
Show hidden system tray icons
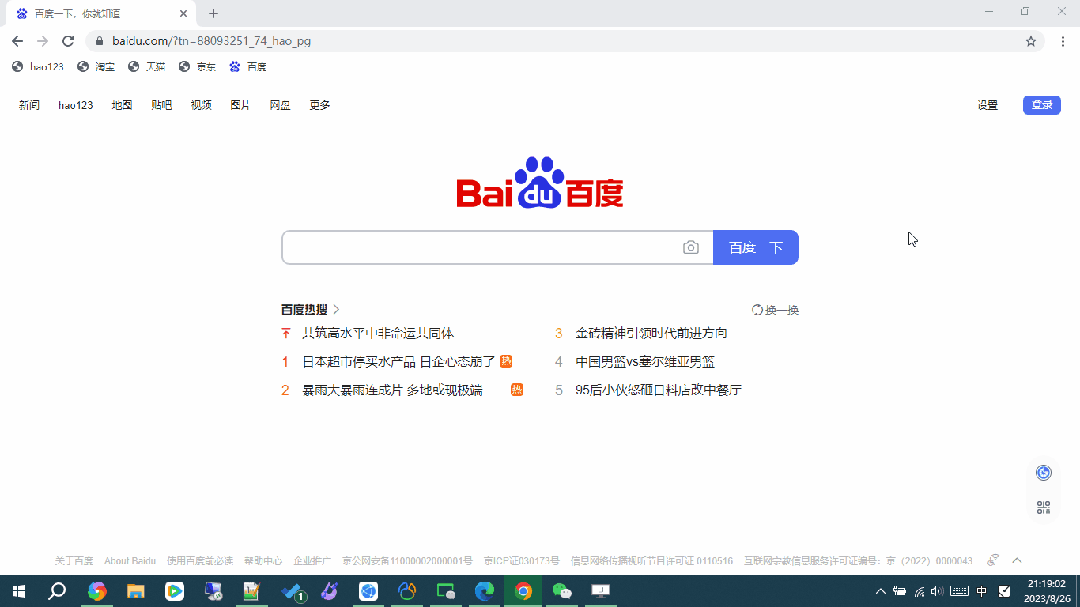pyautogui.click(x=880, y=591)
